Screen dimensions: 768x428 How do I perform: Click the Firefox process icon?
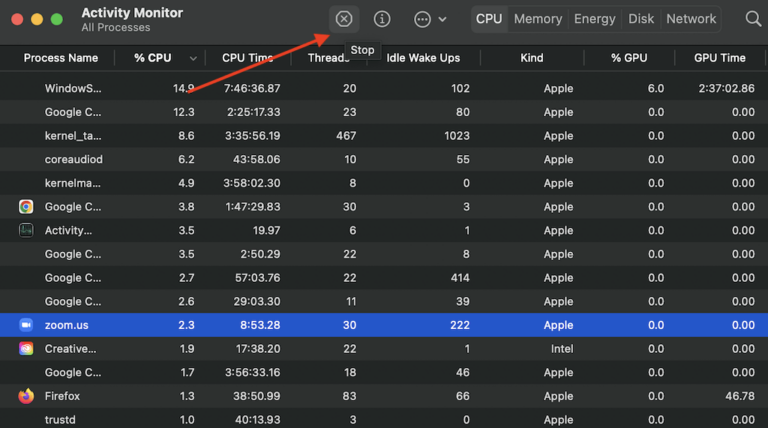coord(26,396)
